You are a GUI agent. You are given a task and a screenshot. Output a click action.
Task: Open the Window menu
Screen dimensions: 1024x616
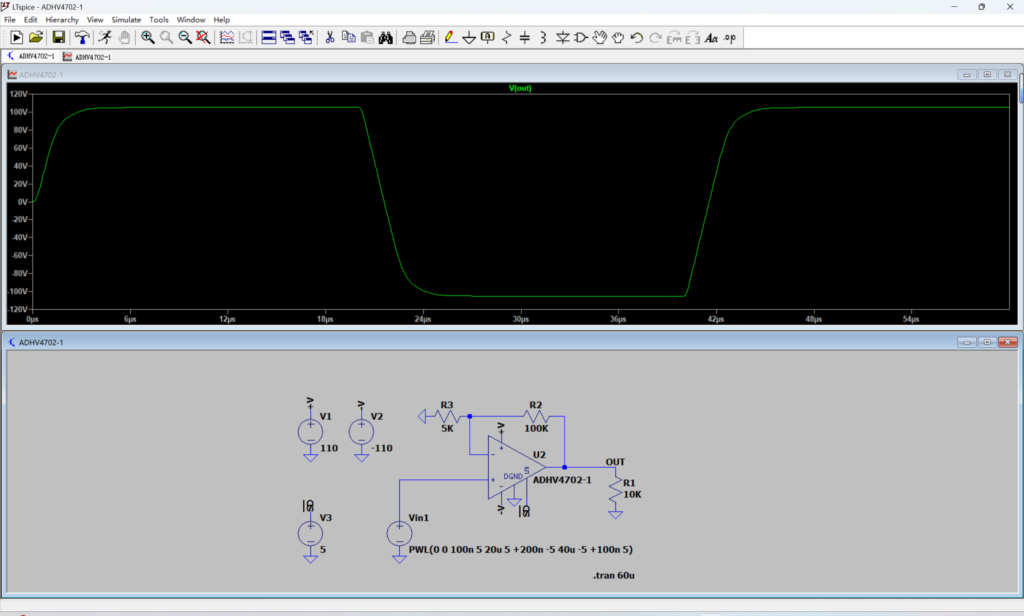191,20
